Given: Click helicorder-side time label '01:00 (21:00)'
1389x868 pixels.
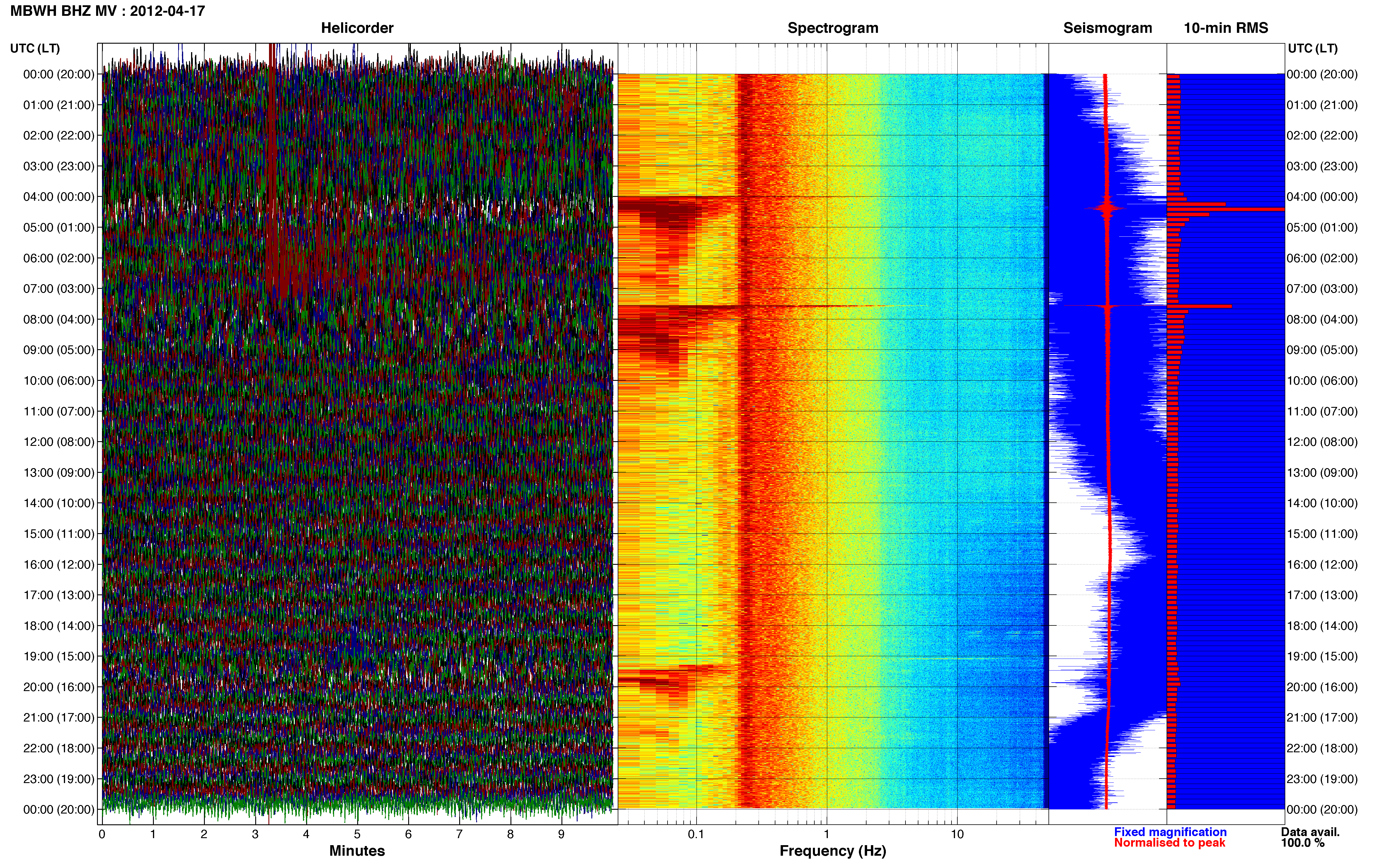Looking at the screenshot, I should click(59, 105).
